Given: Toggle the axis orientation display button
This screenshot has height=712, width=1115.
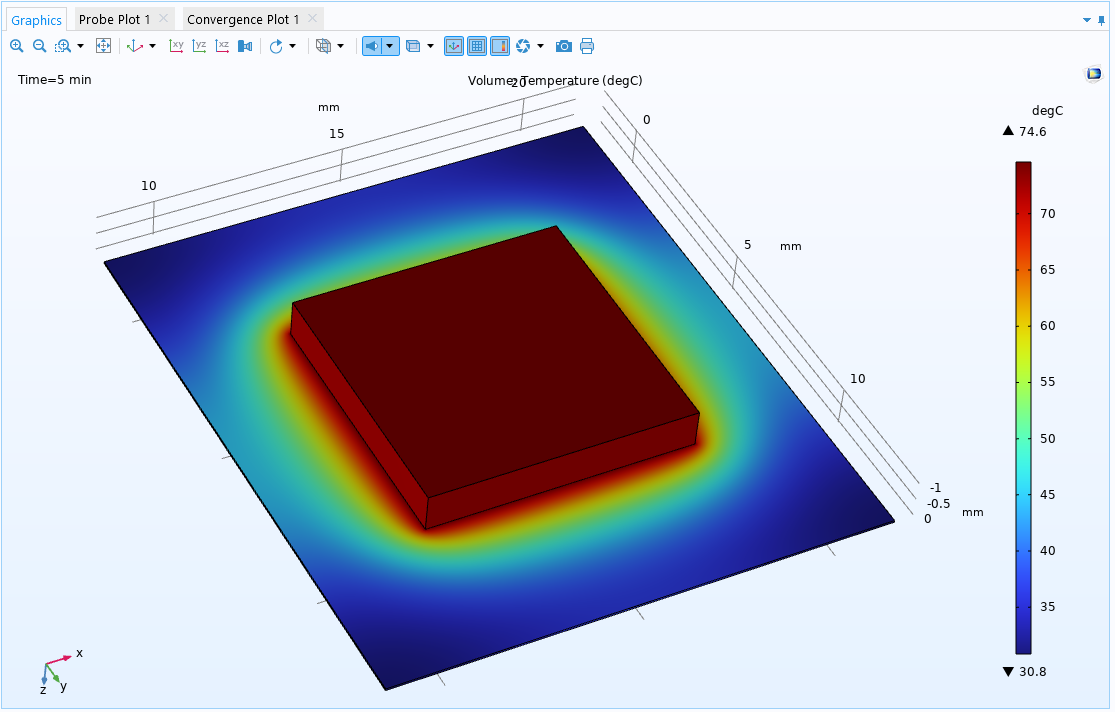Looking at the screenshot, I should [x=454, y=46].
